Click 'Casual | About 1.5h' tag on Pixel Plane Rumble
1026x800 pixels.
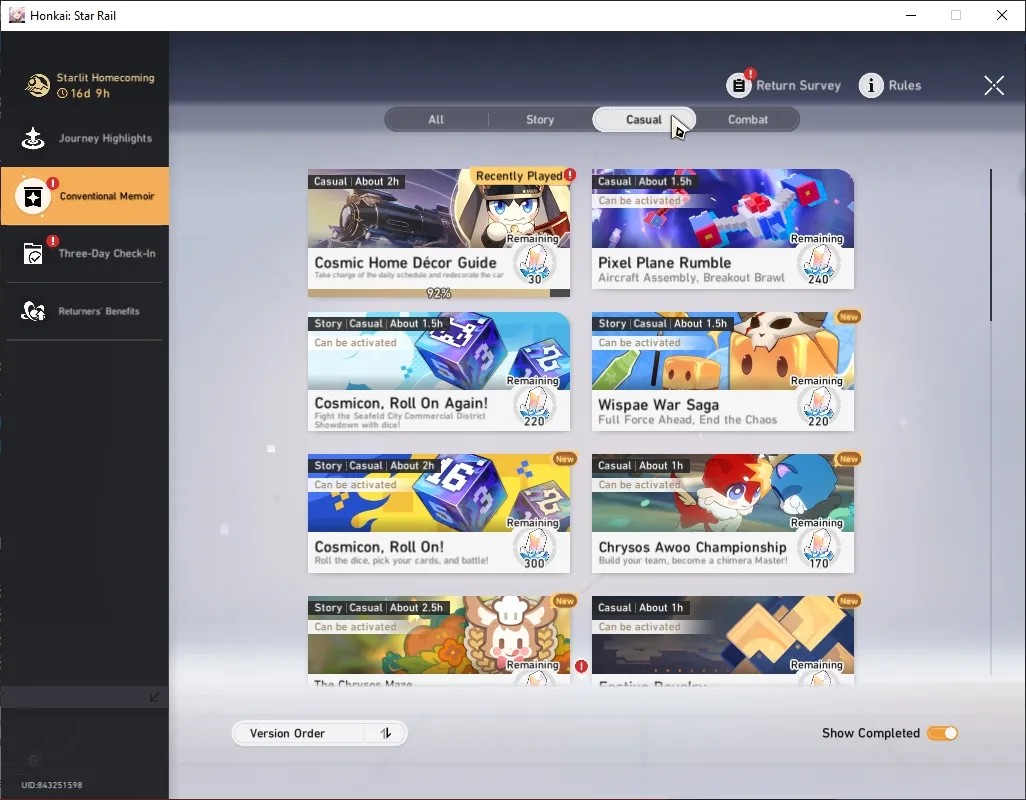645,181
